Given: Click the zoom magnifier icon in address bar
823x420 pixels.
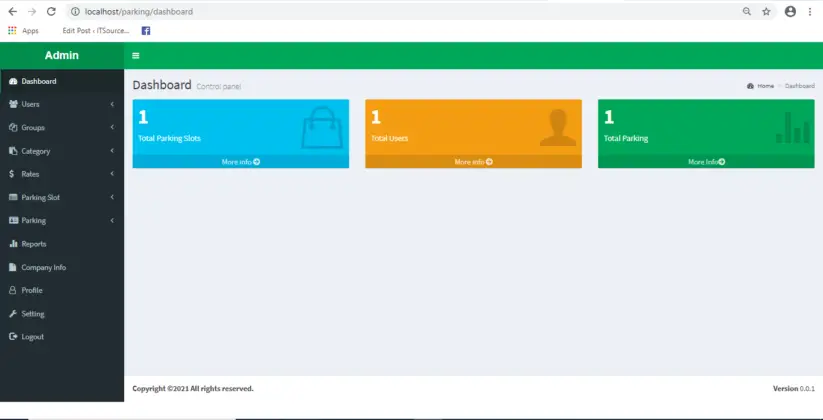Looking at the screenshot, I should click(x=746, y=12).
